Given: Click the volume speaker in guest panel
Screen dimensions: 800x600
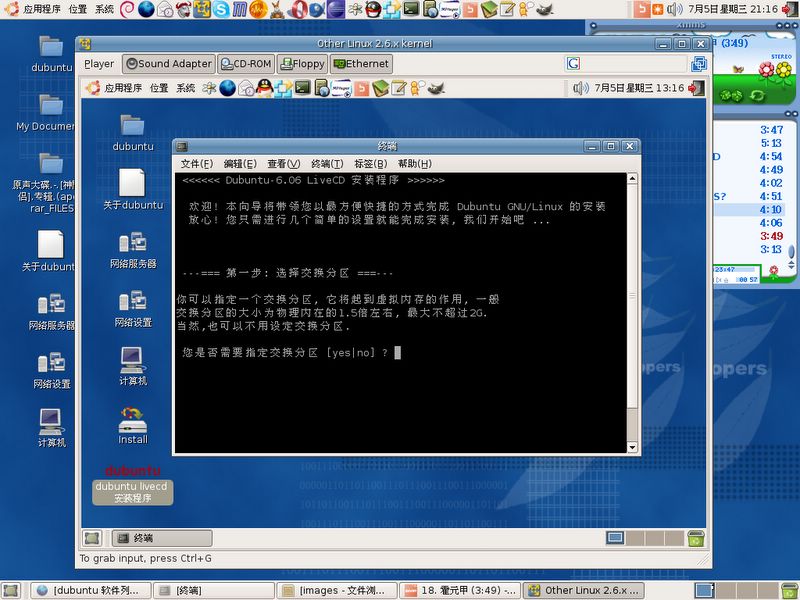Looking at the screenshot, I should click(x=580, y=88).
